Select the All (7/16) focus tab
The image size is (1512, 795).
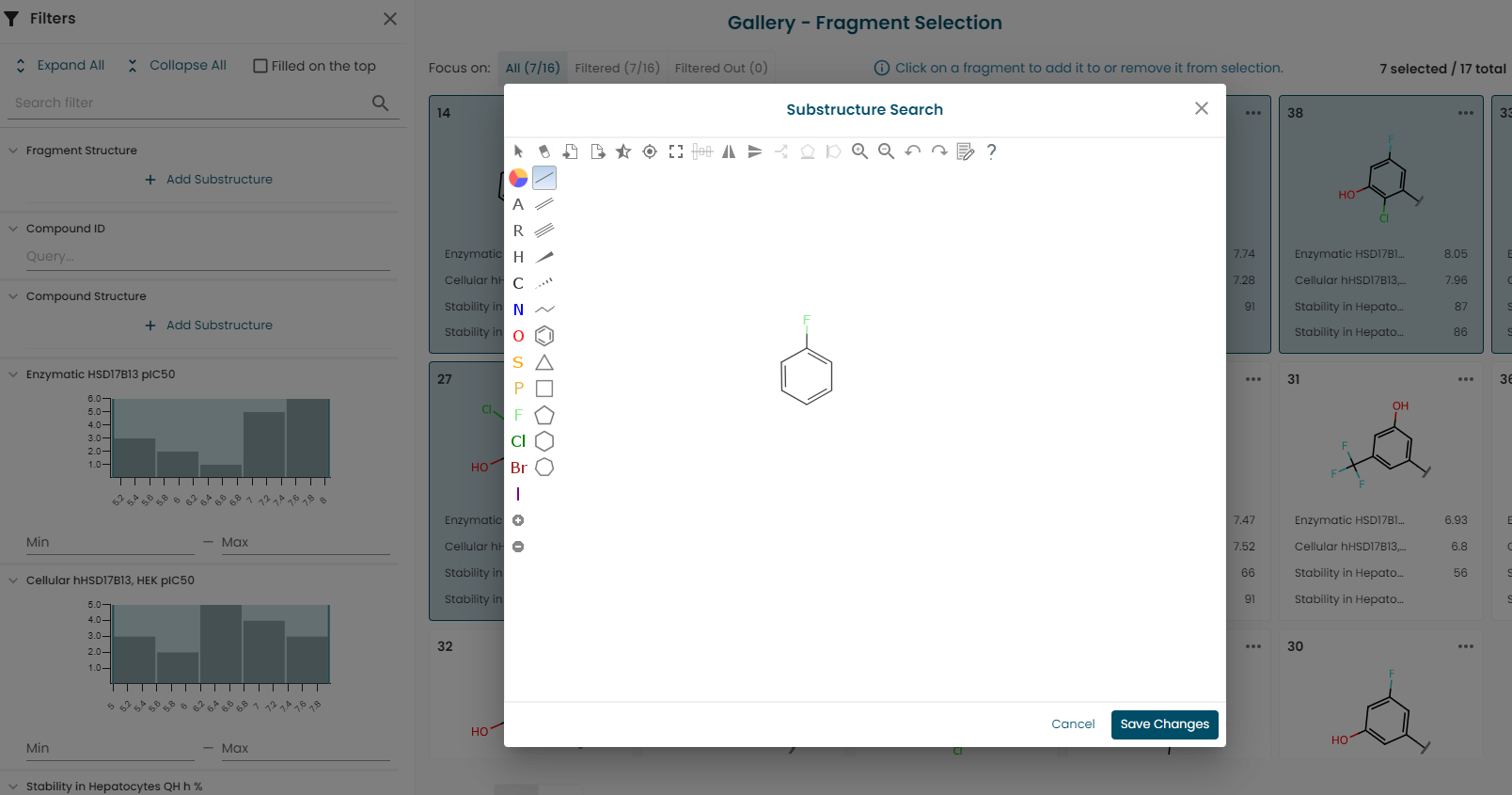pos(532,68)
